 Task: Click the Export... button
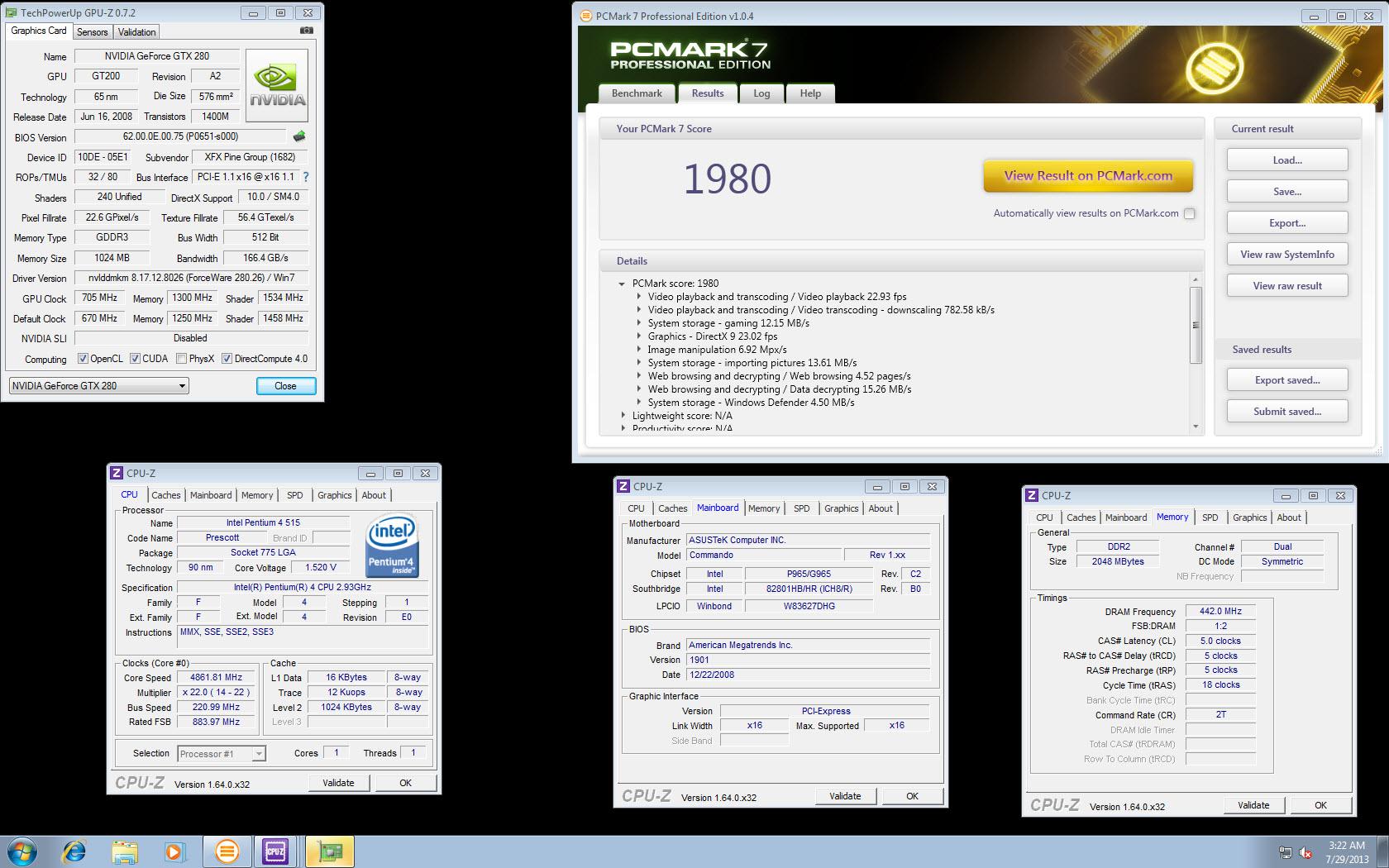1287,223
